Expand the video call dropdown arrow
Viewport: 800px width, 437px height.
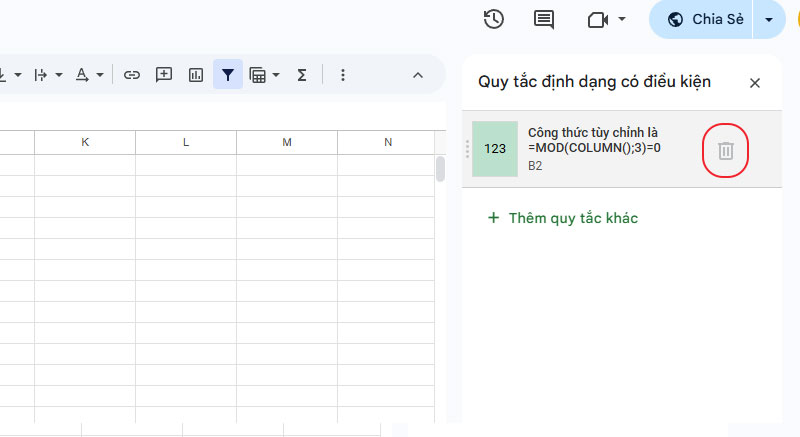point(622,19)
